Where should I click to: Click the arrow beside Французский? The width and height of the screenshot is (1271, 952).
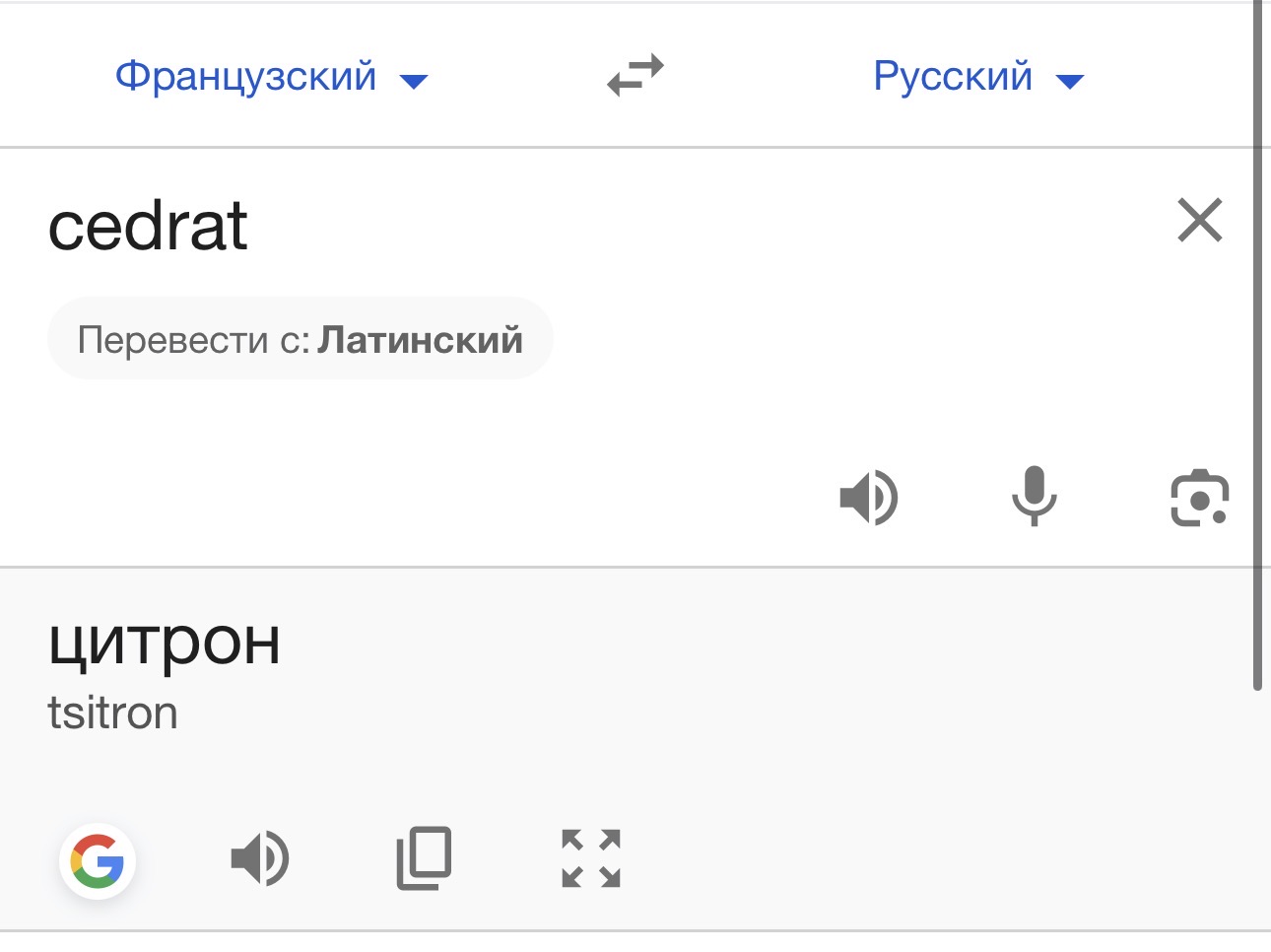tap(414, 81)
